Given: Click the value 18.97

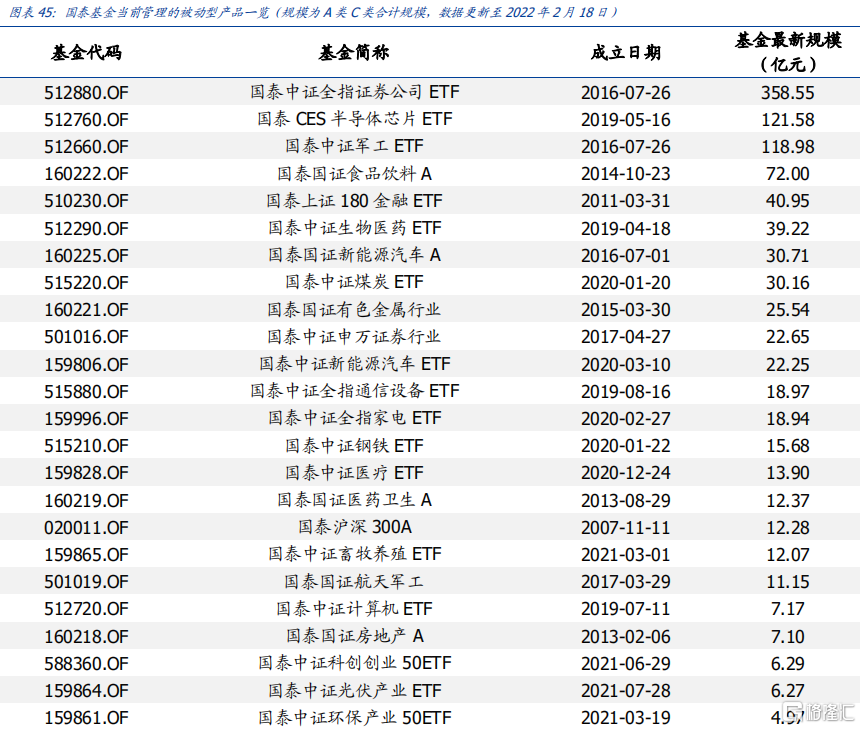Looking at the screenshot, I should point(787,391).
